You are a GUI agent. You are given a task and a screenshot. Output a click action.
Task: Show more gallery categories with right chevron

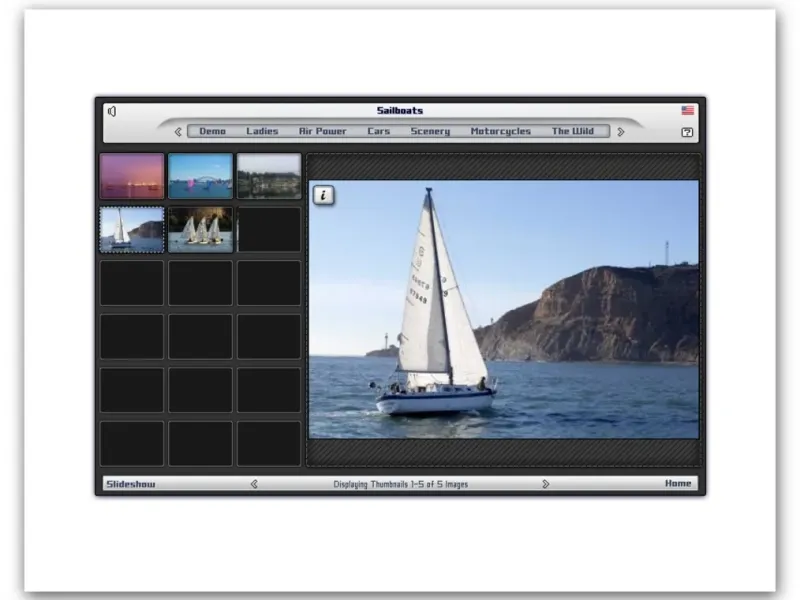(x=620, y=132)
